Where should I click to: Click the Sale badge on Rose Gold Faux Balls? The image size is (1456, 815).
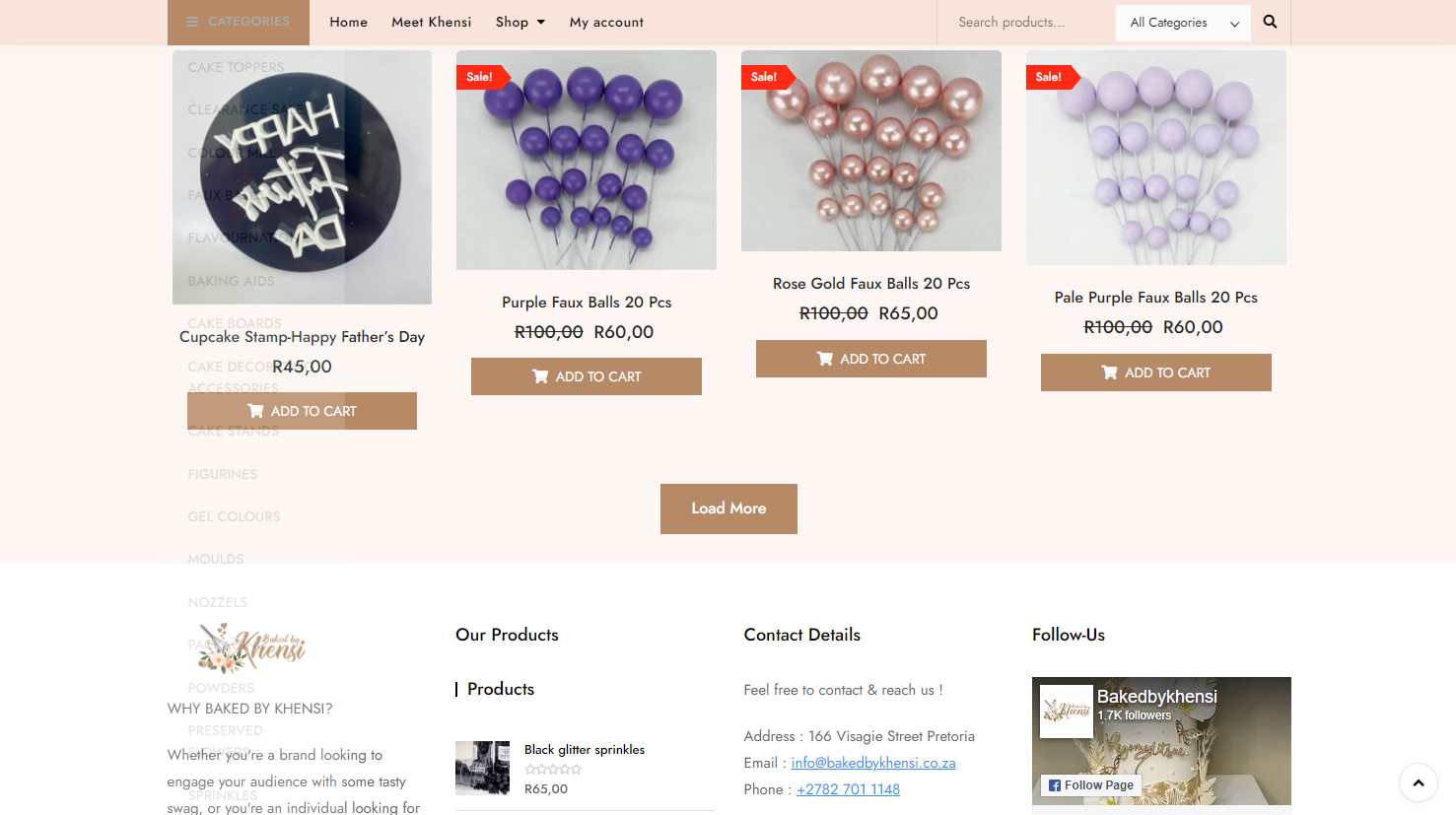pyautogui.click(x=764, y=77)
